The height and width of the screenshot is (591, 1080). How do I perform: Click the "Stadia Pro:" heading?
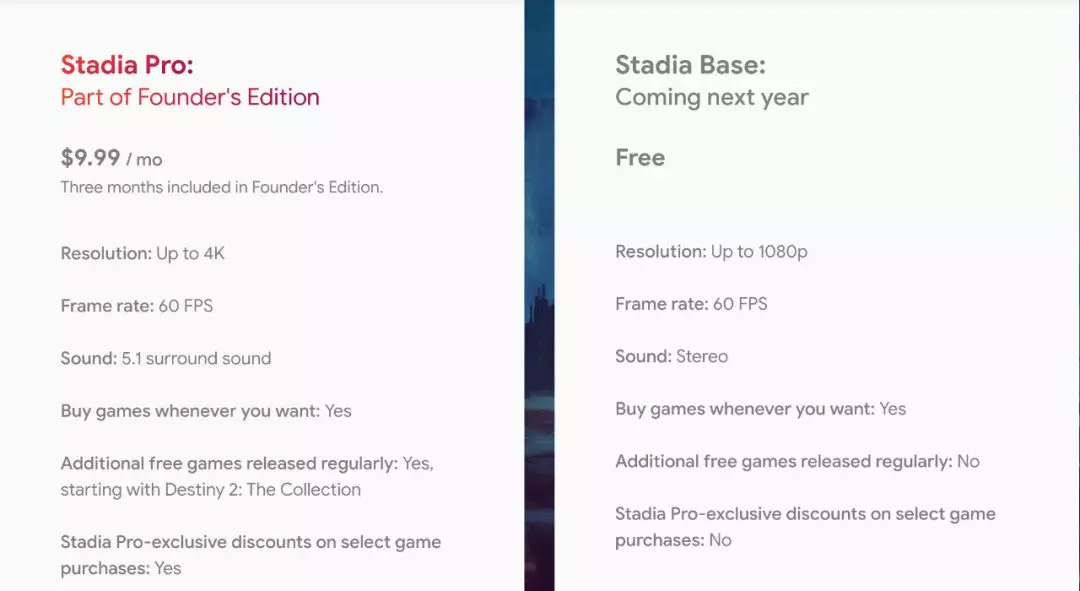[x=127, y=65]
